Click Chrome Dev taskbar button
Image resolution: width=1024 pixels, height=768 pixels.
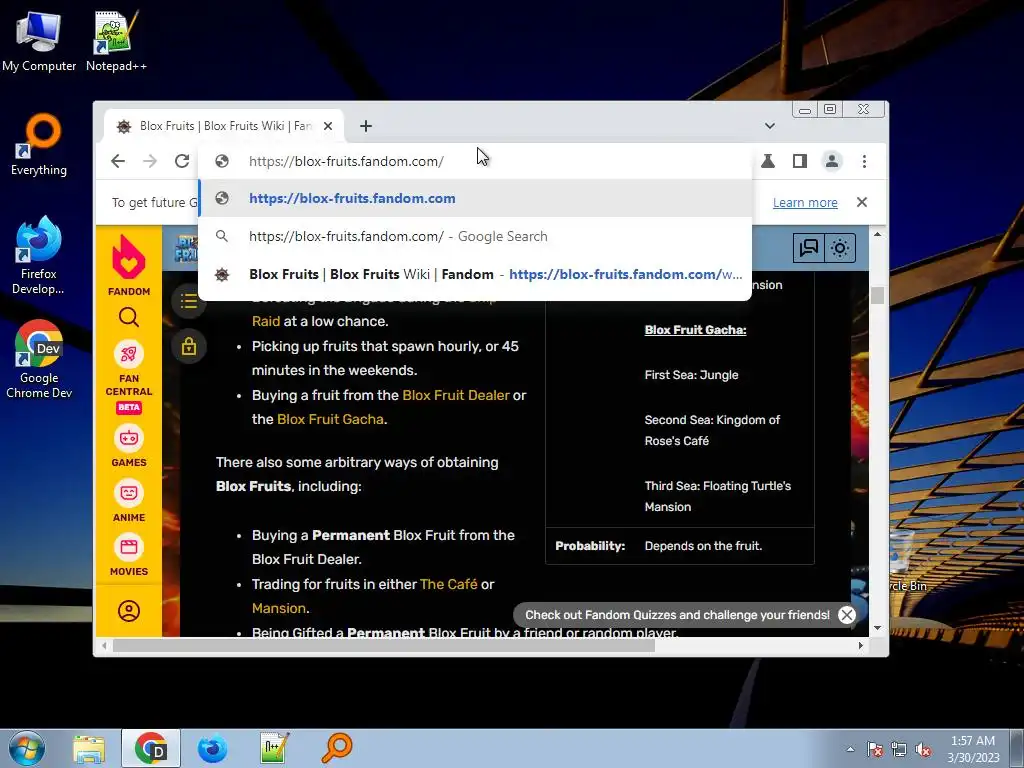click(x=150, y=748)
